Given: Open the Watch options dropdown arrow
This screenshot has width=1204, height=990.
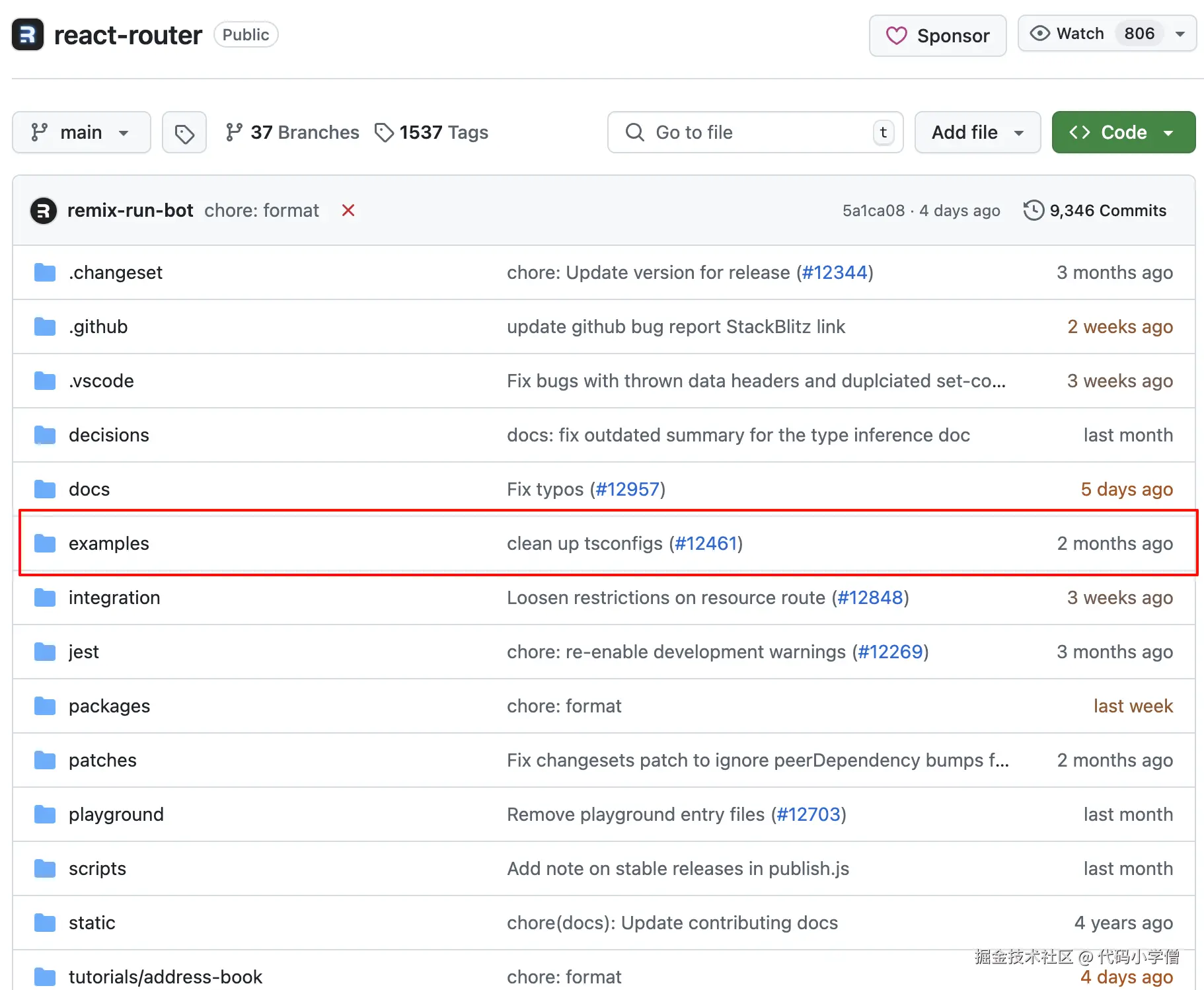Looking at the screenshot, I should point(1180,34).
